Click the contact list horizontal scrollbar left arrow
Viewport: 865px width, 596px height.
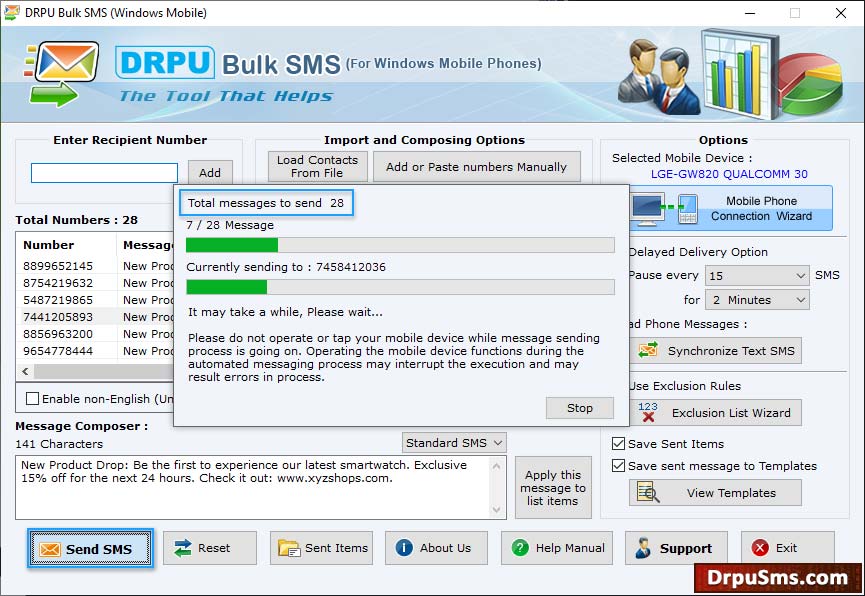pyautogui.click(x=25, y=371)
